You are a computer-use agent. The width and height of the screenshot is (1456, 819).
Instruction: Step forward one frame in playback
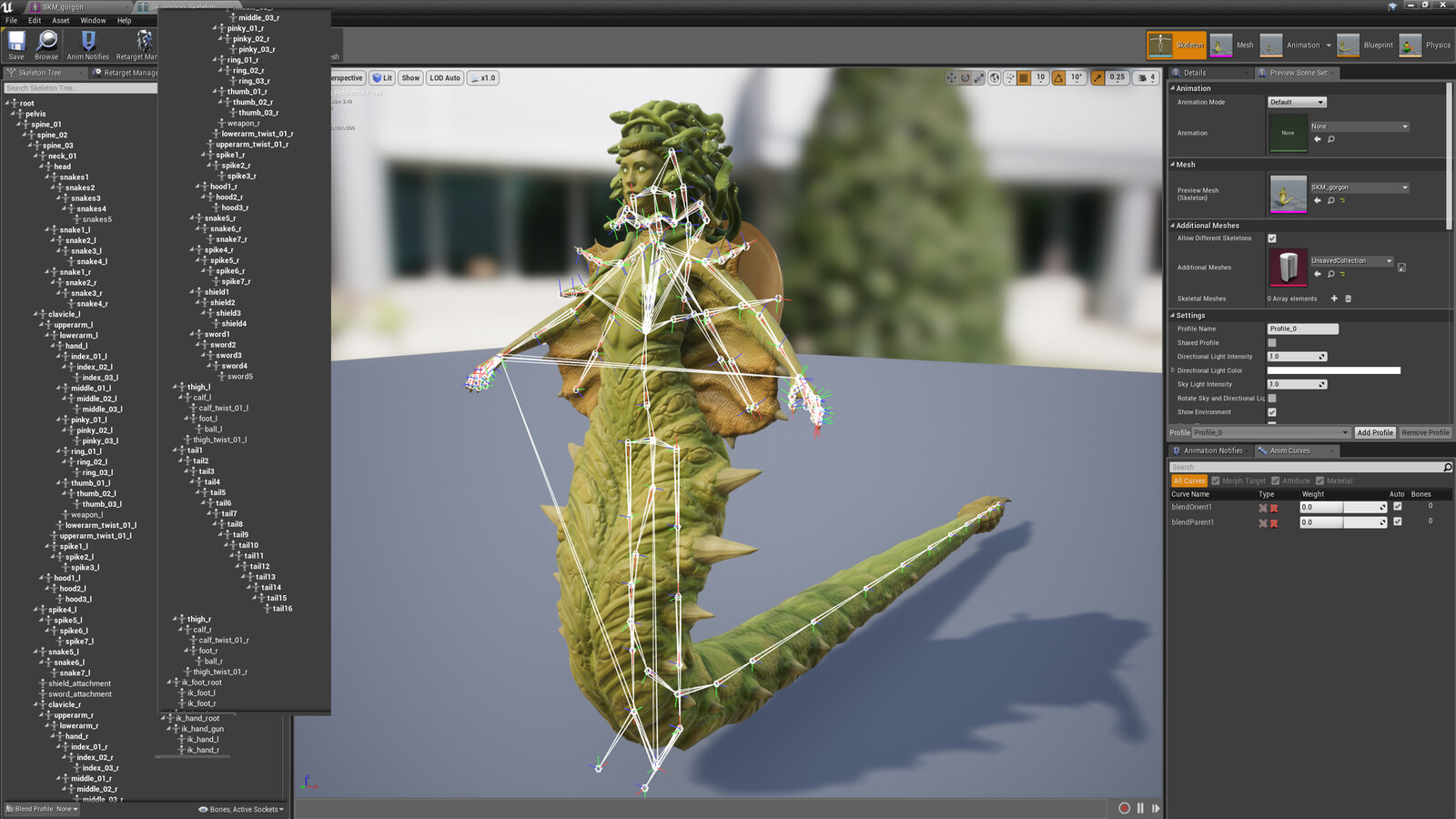(x=1156, y=808)
